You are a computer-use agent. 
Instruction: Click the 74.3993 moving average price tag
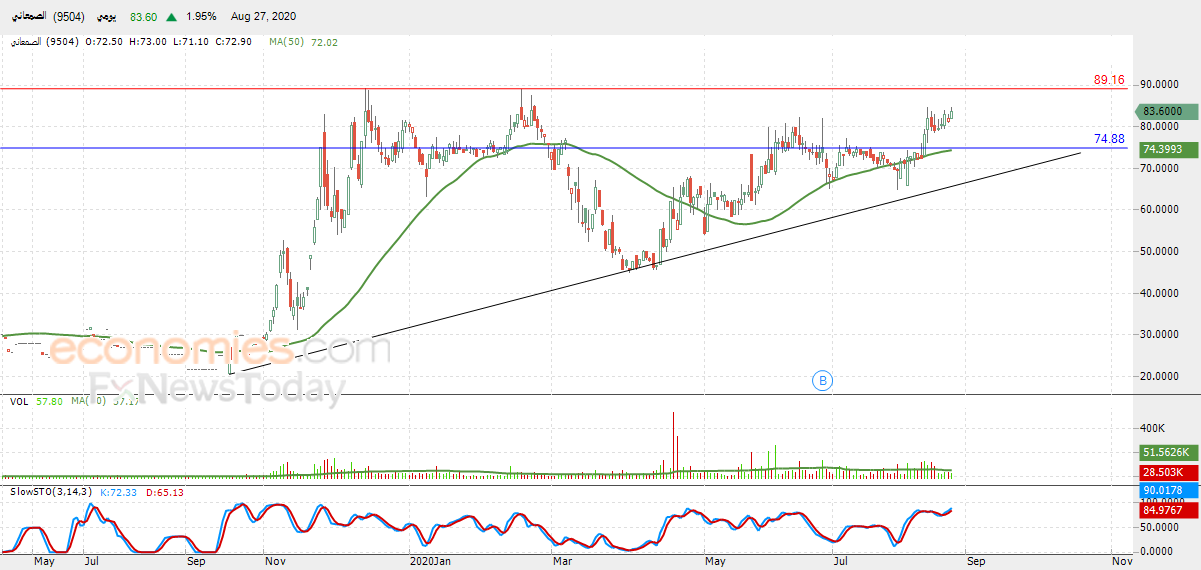click(x=1167, y=149)
